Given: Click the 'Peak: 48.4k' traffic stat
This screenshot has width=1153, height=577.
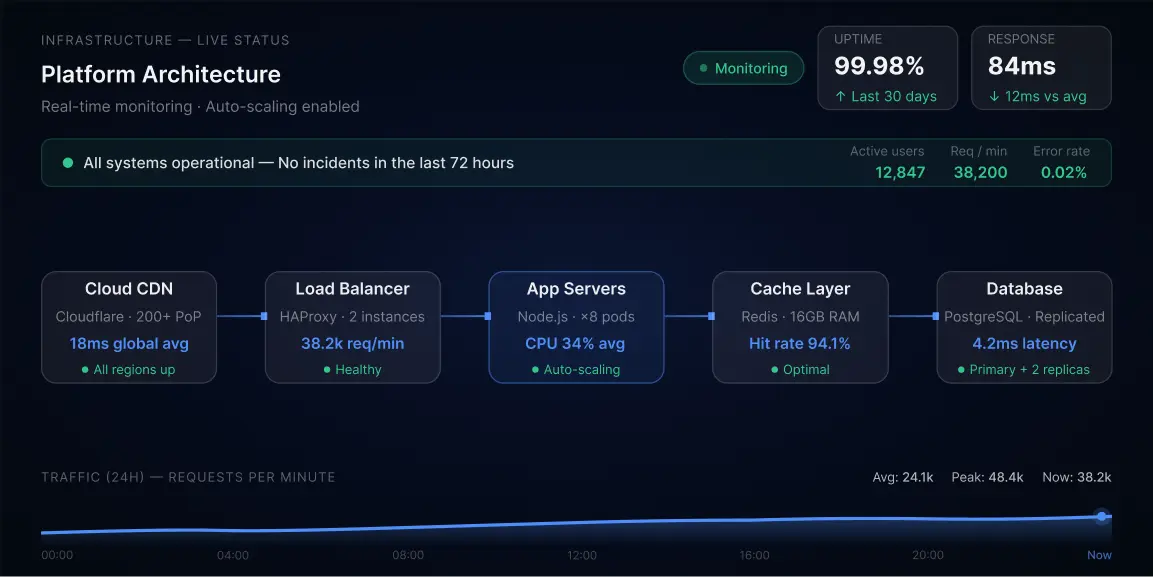Looking at the screenshot, I should (988, 477).
